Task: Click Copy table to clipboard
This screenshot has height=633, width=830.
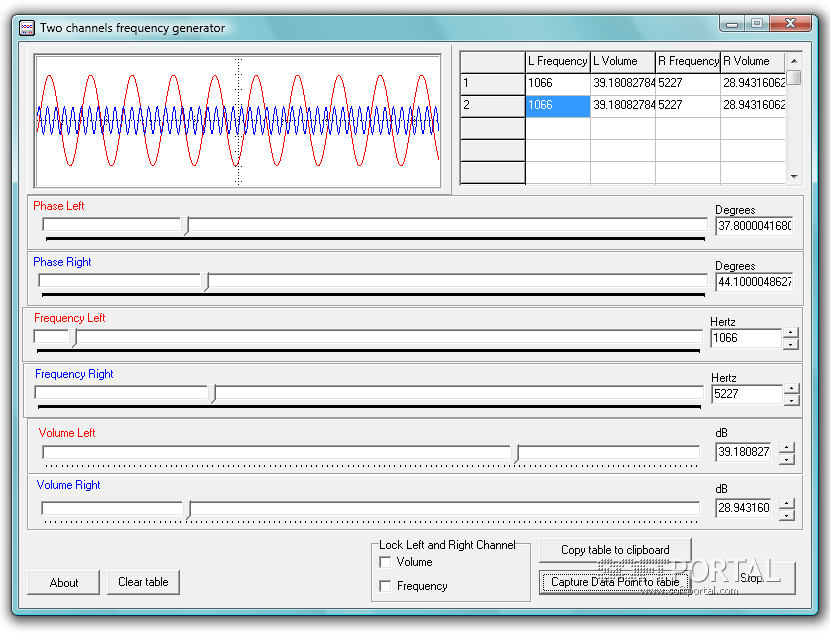Action: tap(615, 550)
